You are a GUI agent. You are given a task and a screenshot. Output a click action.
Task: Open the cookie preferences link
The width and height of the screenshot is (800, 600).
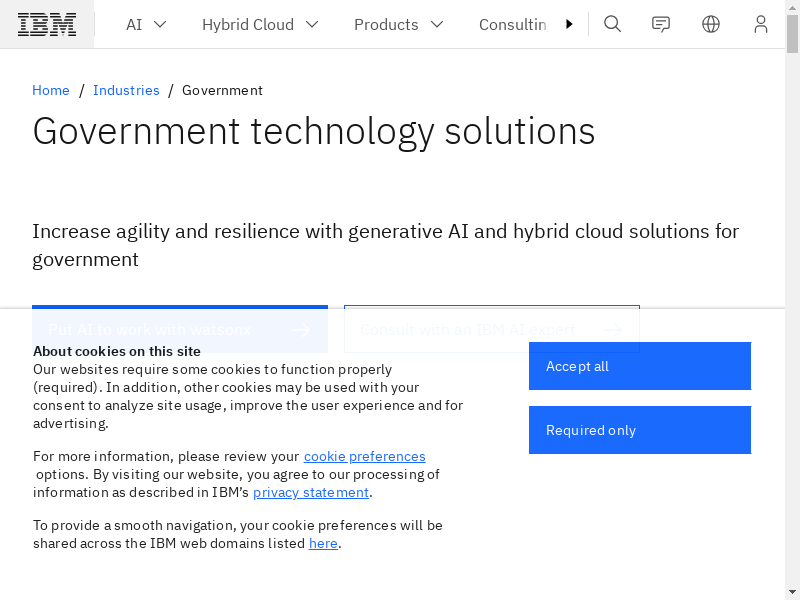click(364, 456)
